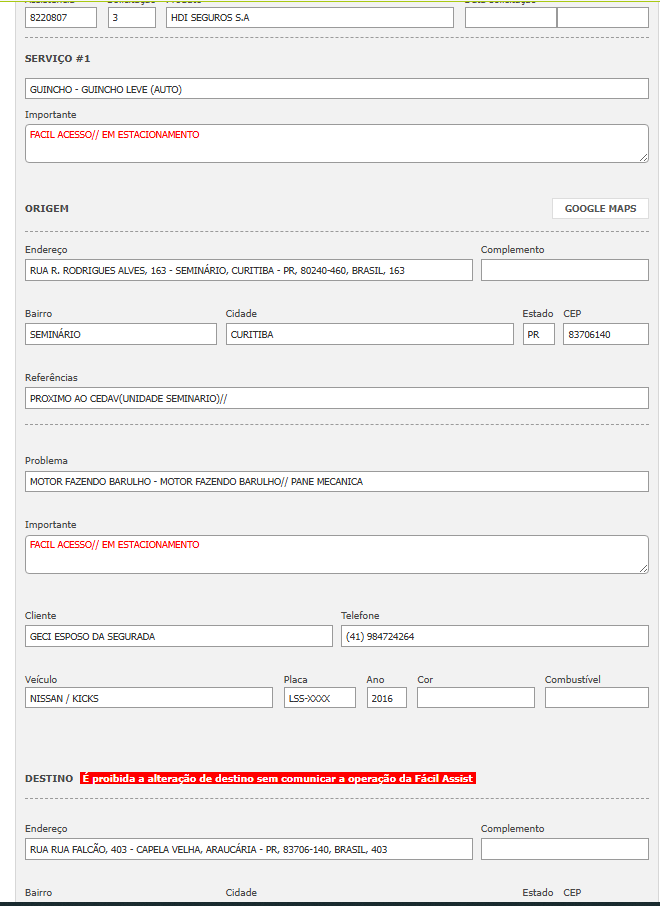This screenshot has width=660, height=906.
Task: Focus the origin Complemento field
Action: pyautogui.click(x=564, y=270)
